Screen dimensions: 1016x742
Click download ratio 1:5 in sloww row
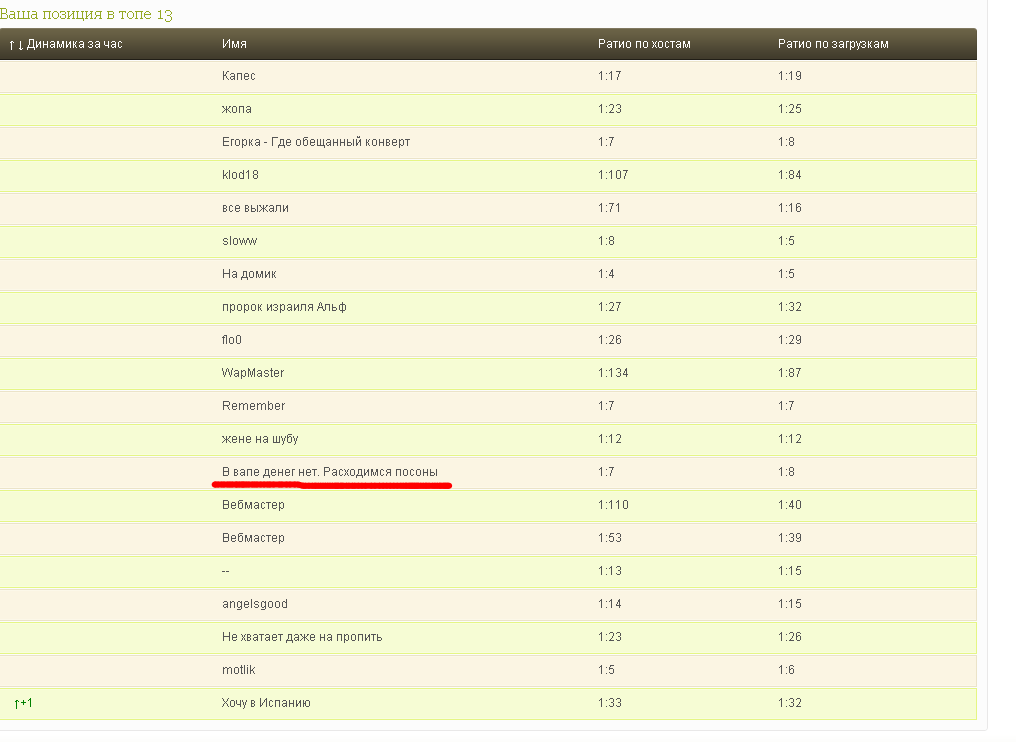pyautogui.click(x=786, y=241)
